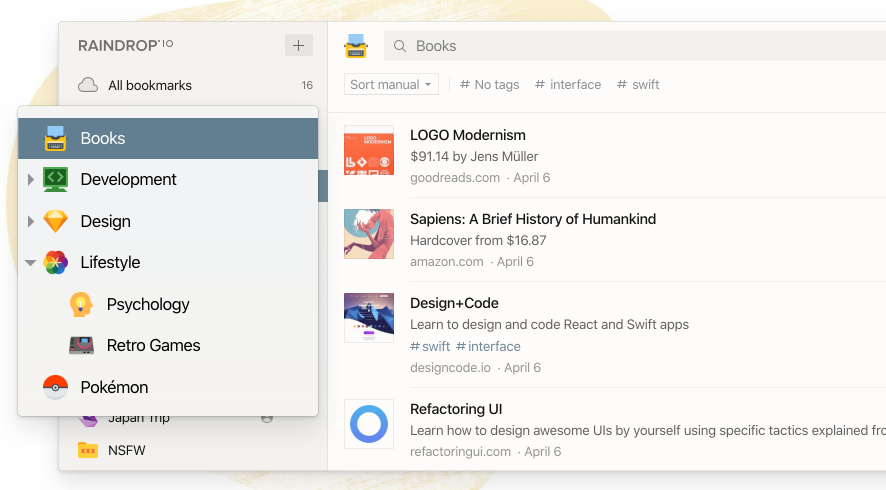Open the LOGO Modernism bookmark title

468,135
